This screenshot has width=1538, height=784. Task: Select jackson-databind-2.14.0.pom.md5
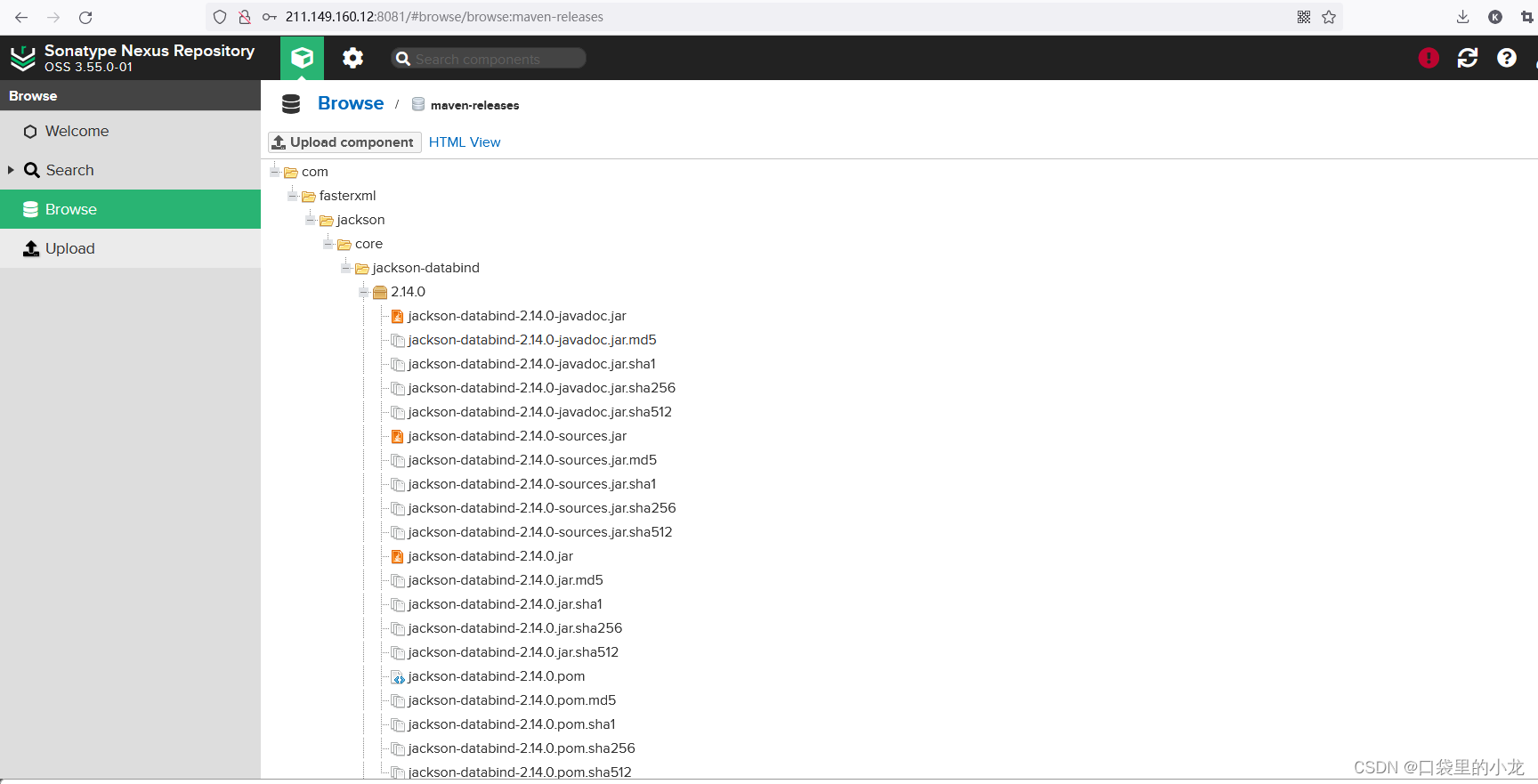(512, 700)
